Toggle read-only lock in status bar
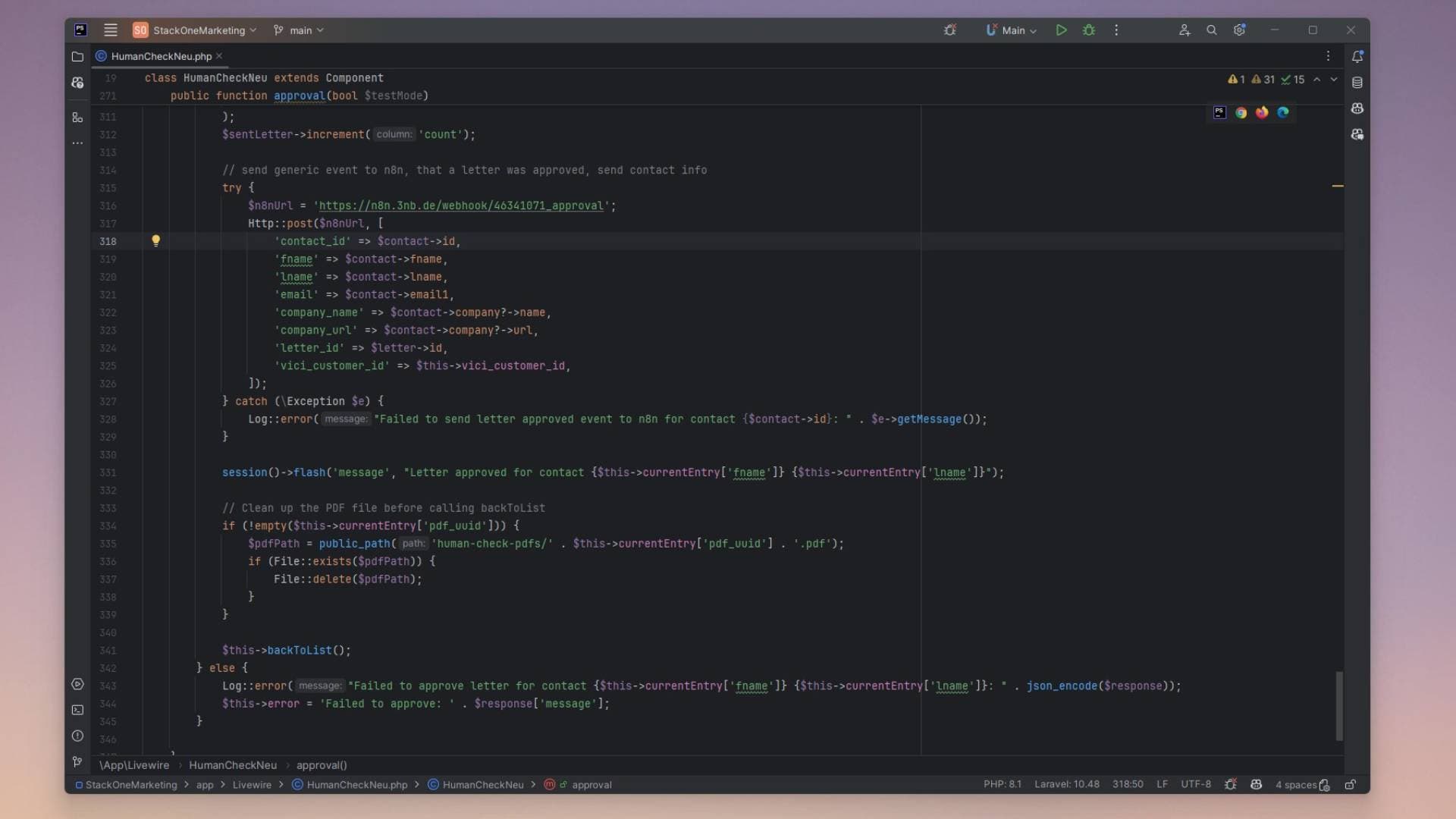 tap(1351, 785)
